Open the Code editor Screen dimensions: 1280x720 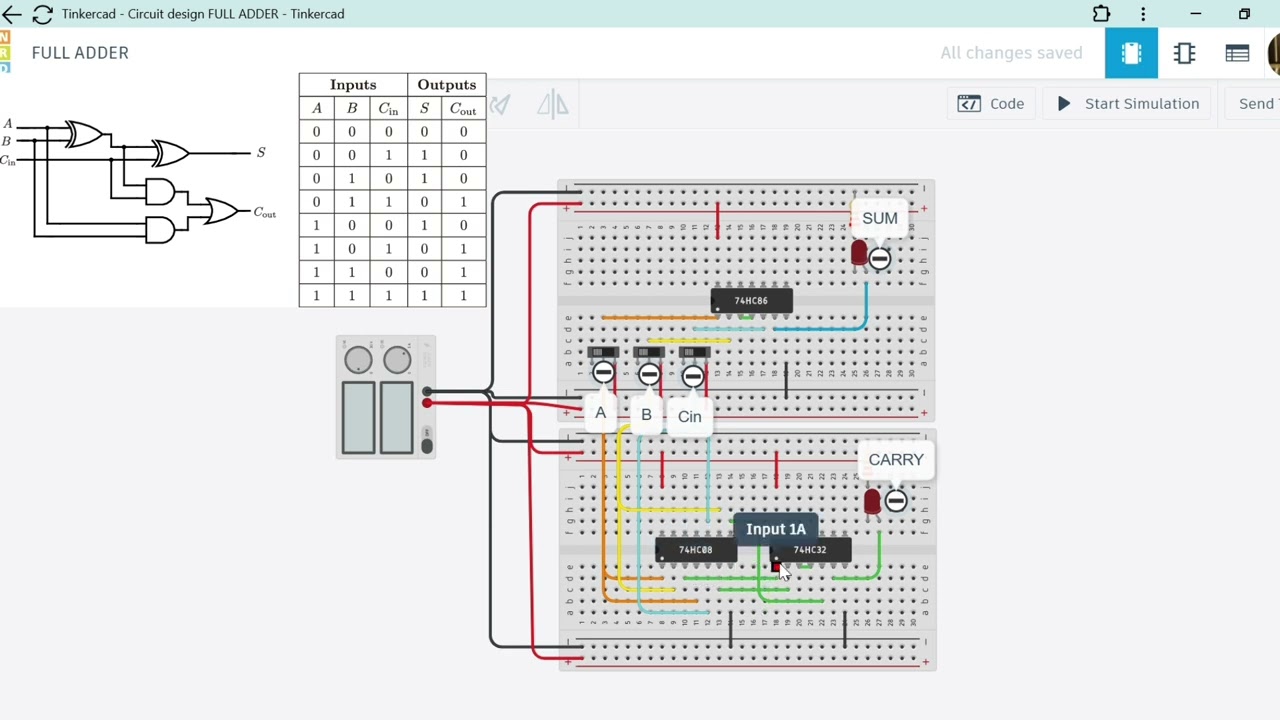tap(991, 104)
